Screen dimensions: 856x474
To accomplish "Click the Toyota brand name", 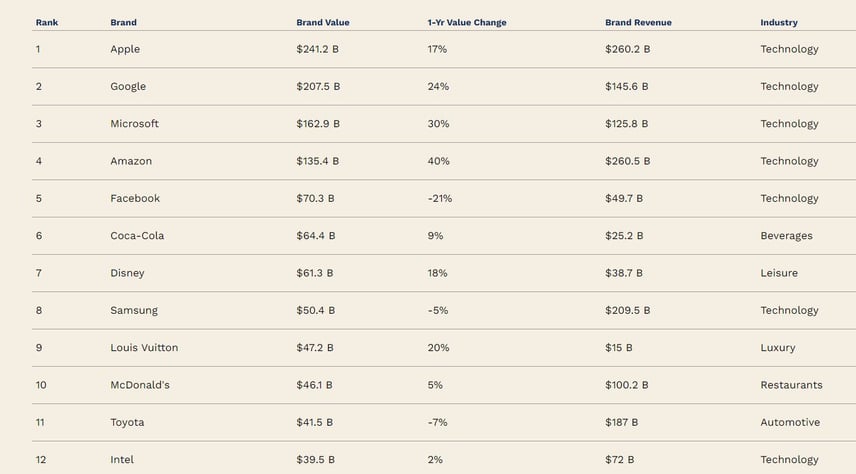I will [127, 422].
